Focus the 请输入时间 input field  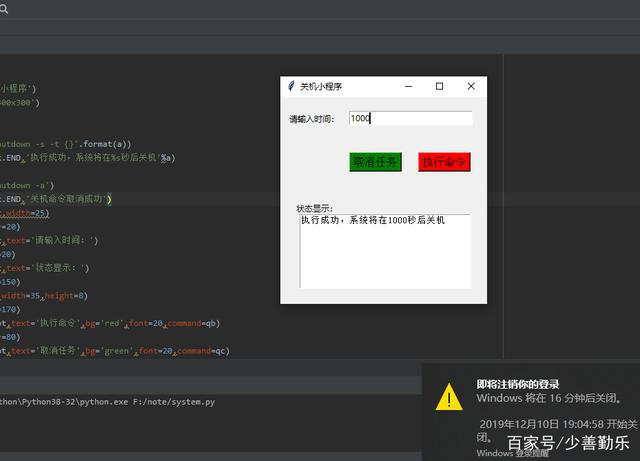[x=411, y=118]
